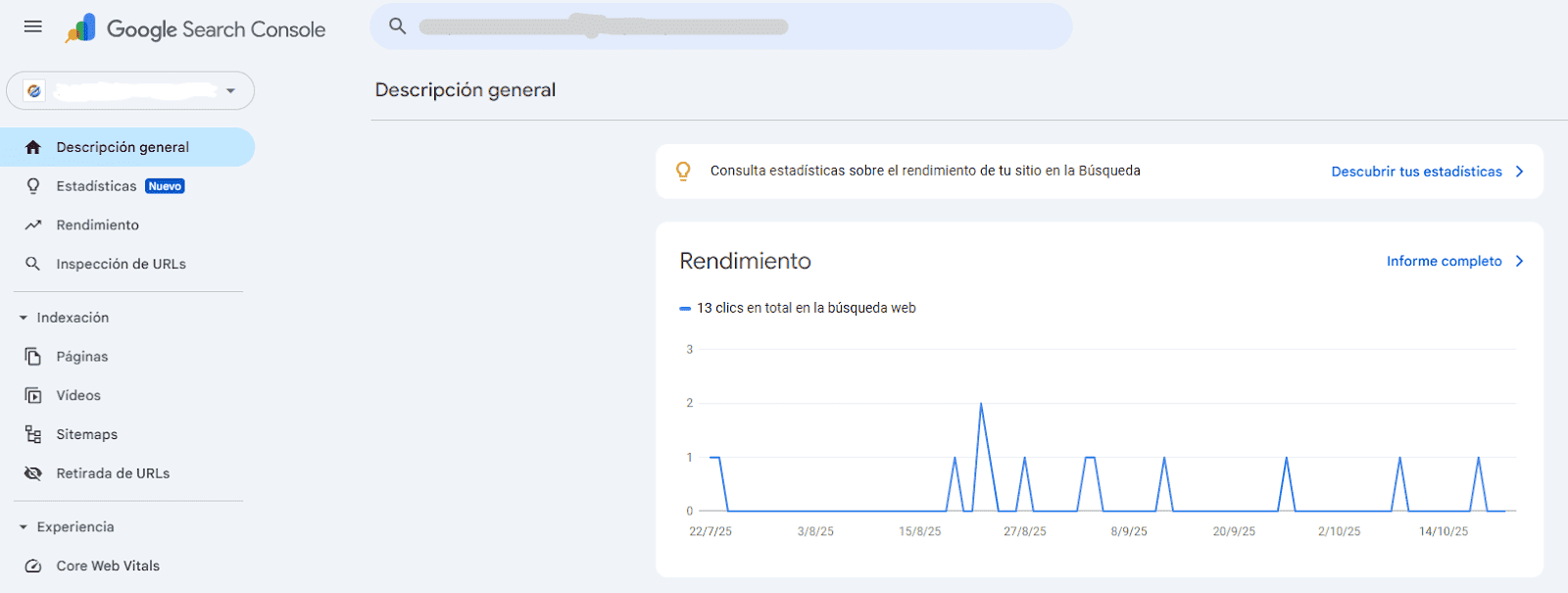The height and width of the screenshot is (593, 1568).
Task: Click chevron next to Informe completo
Action: [1520, 261]
